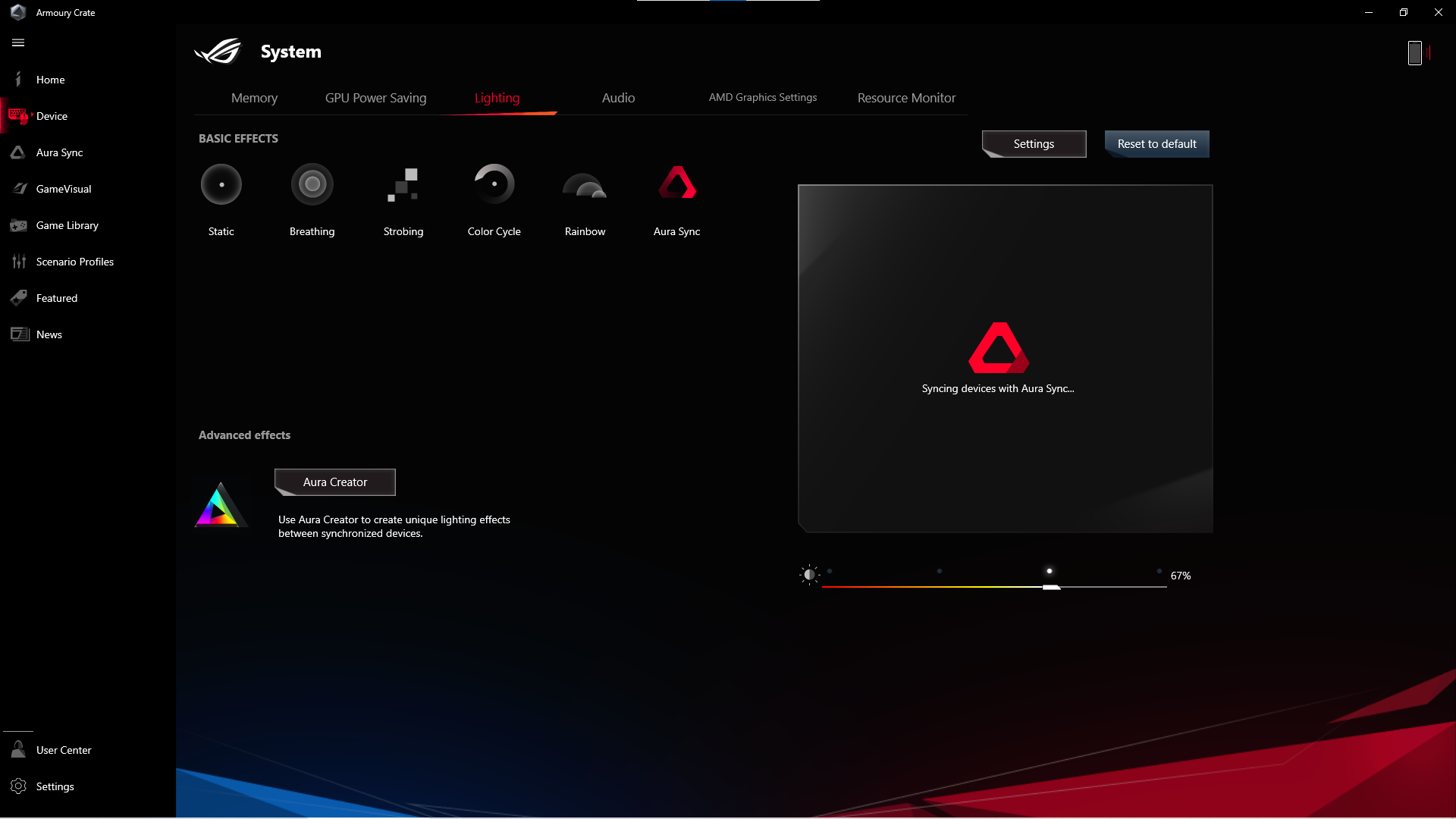Go to GameVisual in the sidebar
Viewport: 1456px width, 819px height.
coord(64,189)
